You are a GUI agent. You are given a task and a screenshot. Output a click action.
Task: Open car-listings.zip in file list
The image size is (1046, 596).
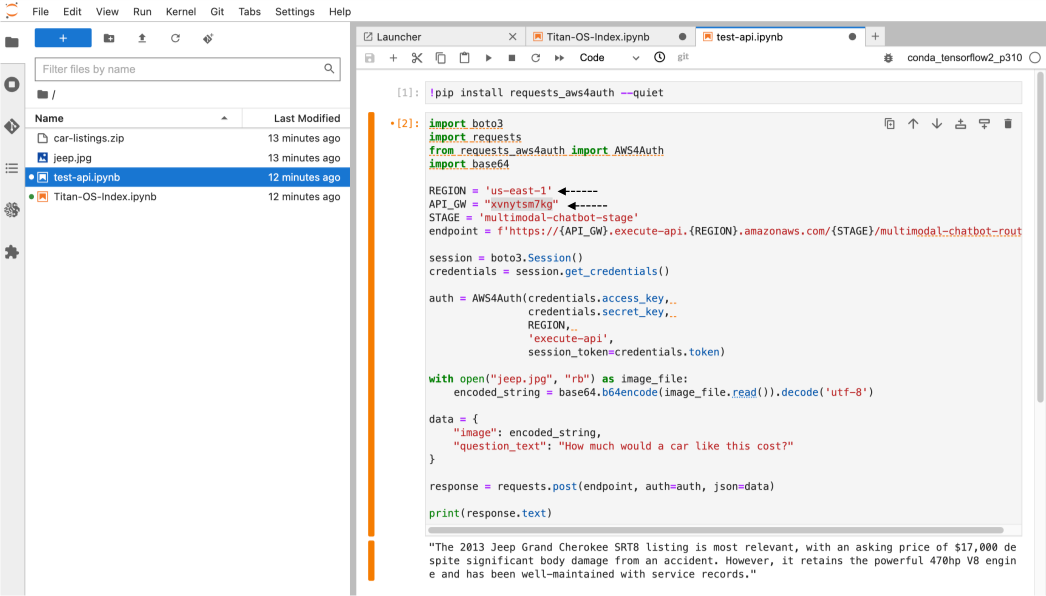point(88,138)
